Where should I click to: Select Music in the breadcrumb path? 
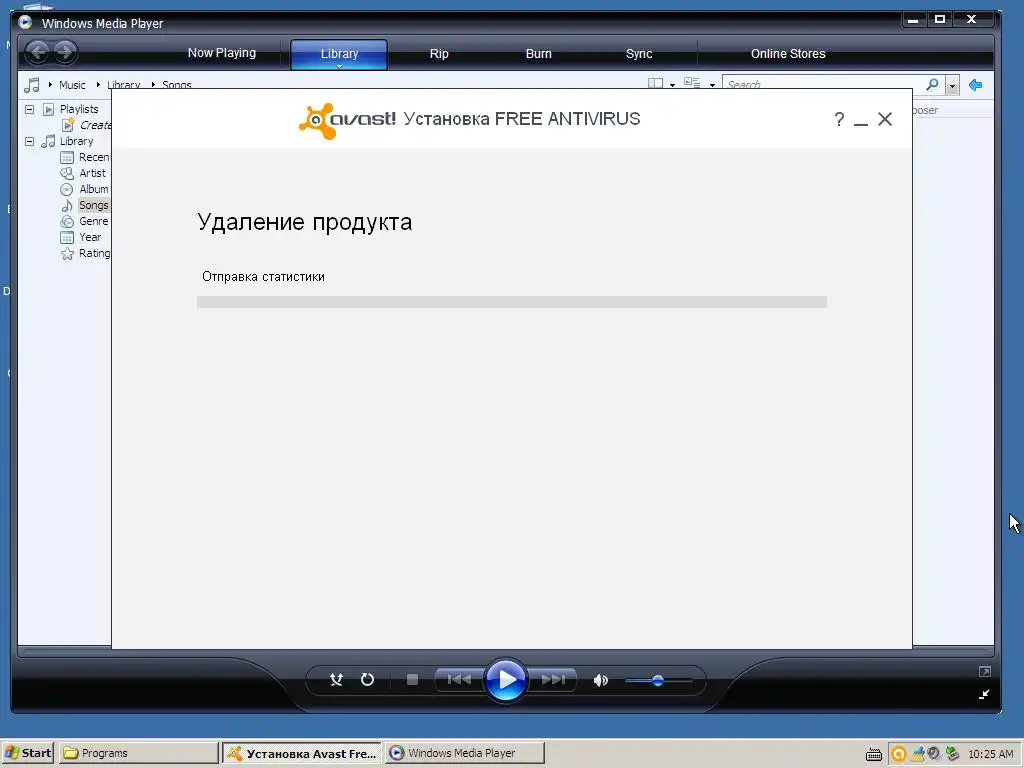72,85
